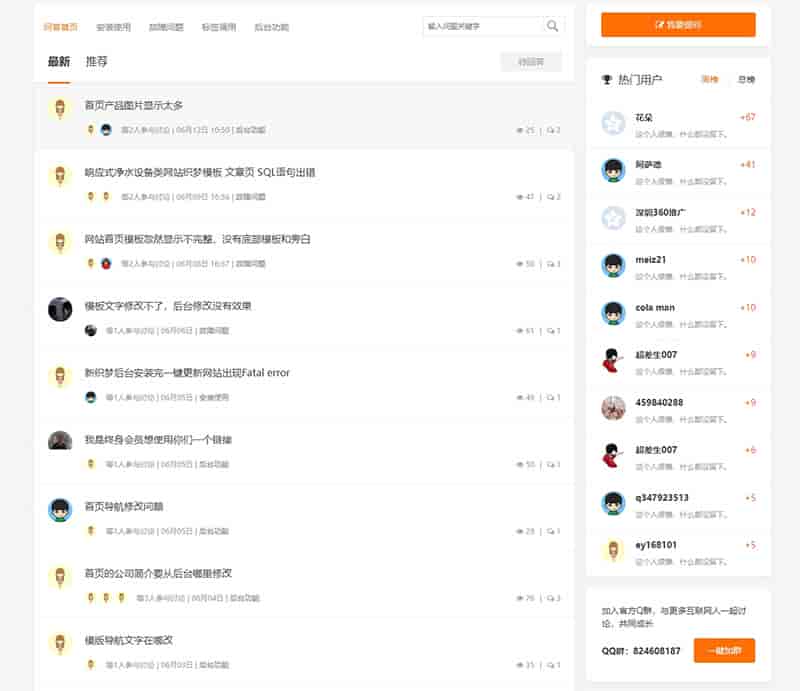Open avatar of 超能生007 with +9 score

[613, 361]
